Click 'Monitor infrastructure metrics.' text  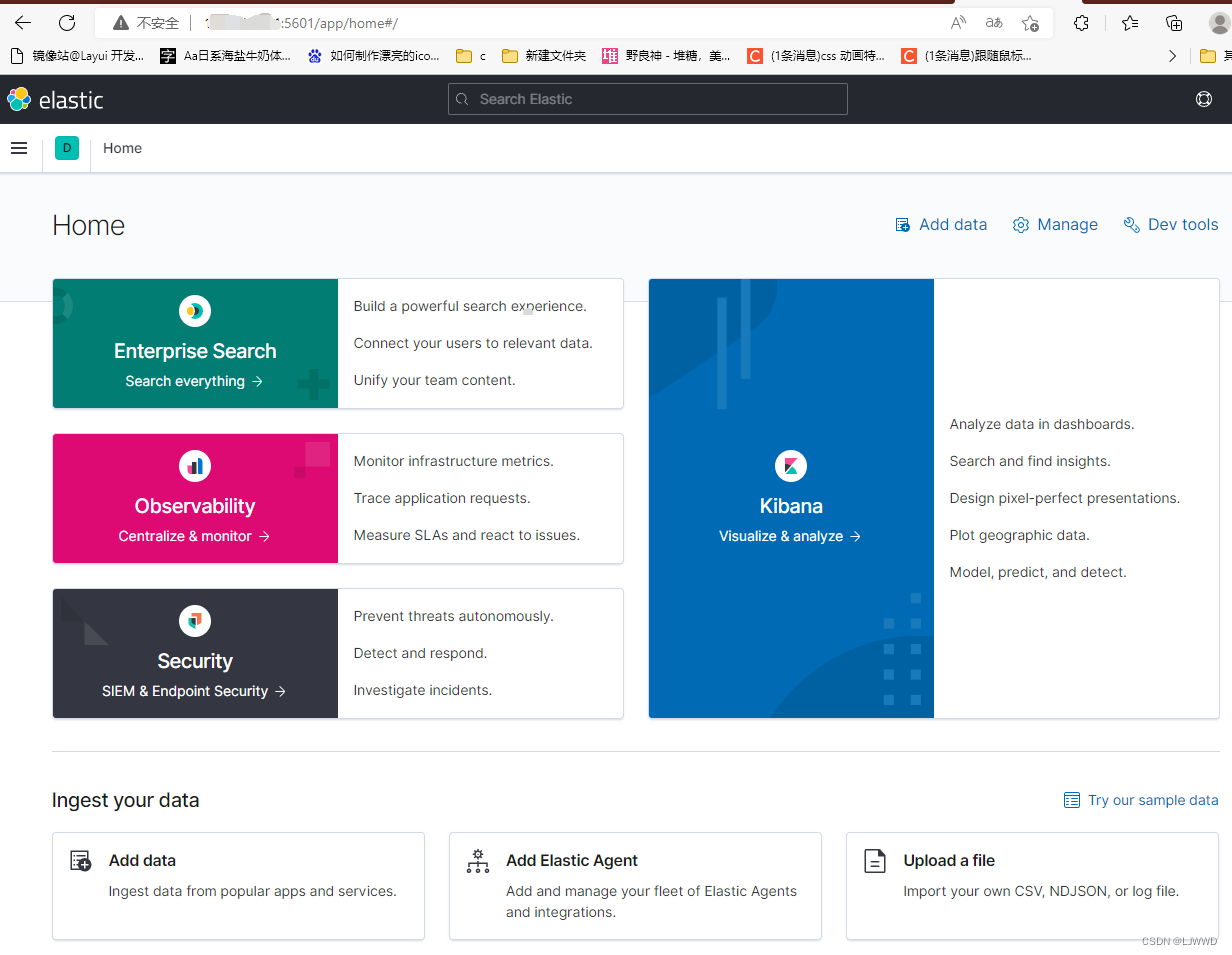453,461
